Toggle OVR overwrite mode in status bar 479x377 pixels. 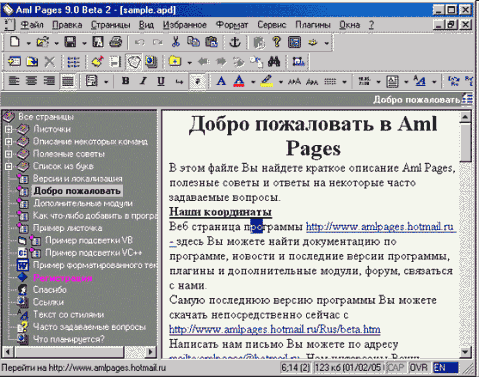419,368
